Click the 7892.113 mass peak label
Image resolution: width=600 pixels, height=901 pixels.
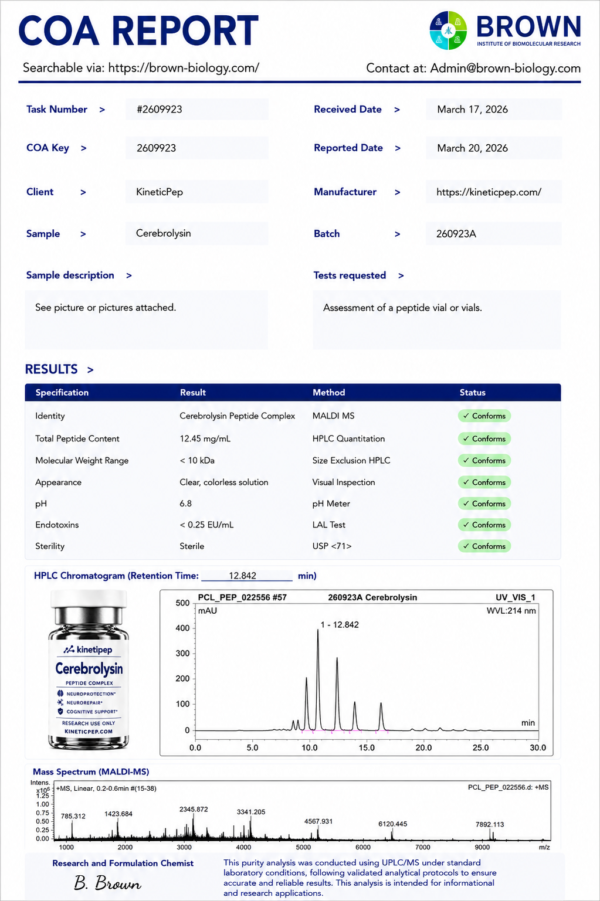point(490,824)
